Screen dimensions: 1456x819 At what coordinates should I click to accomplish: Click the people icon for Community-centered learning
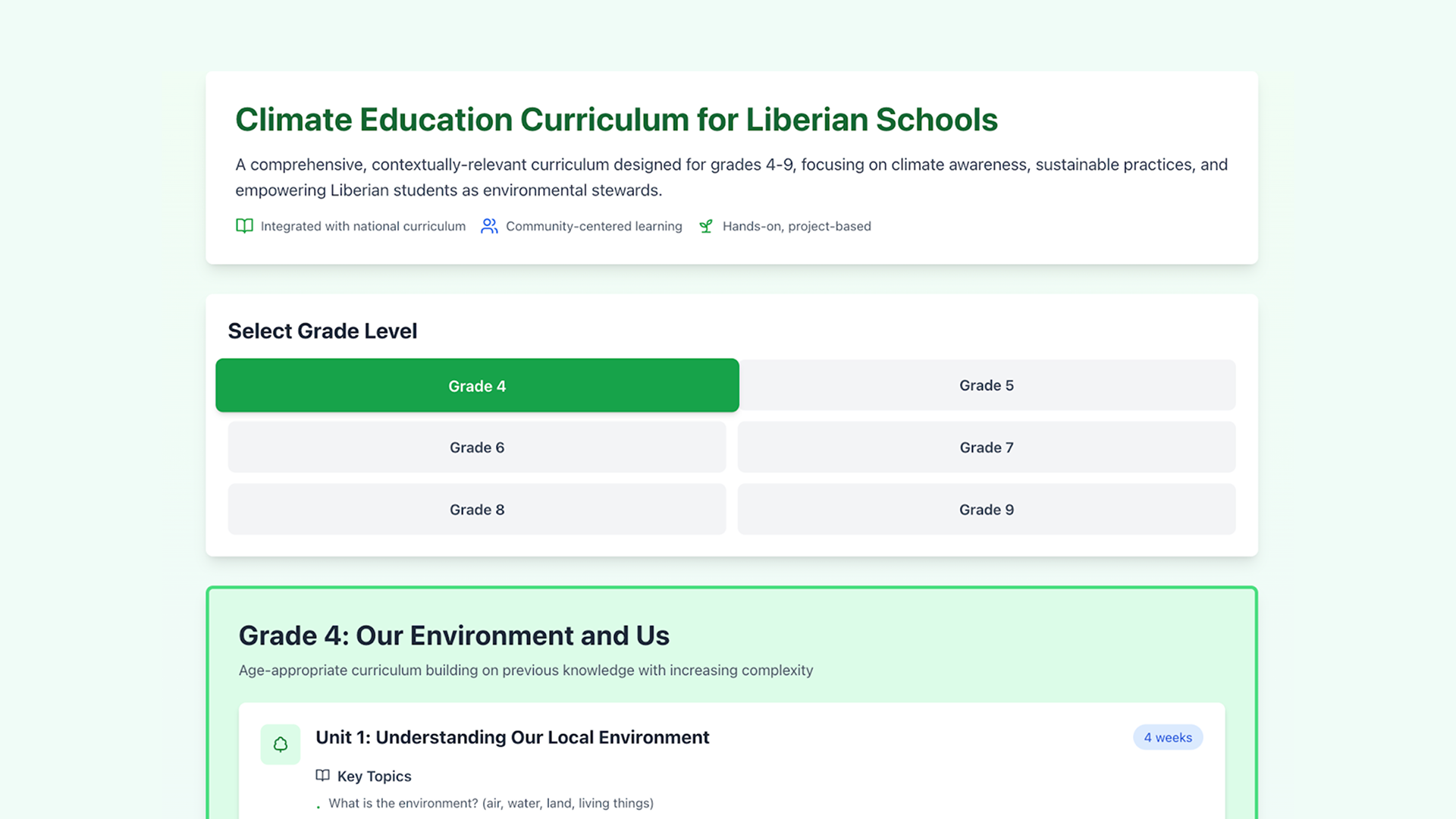point(489,226)
